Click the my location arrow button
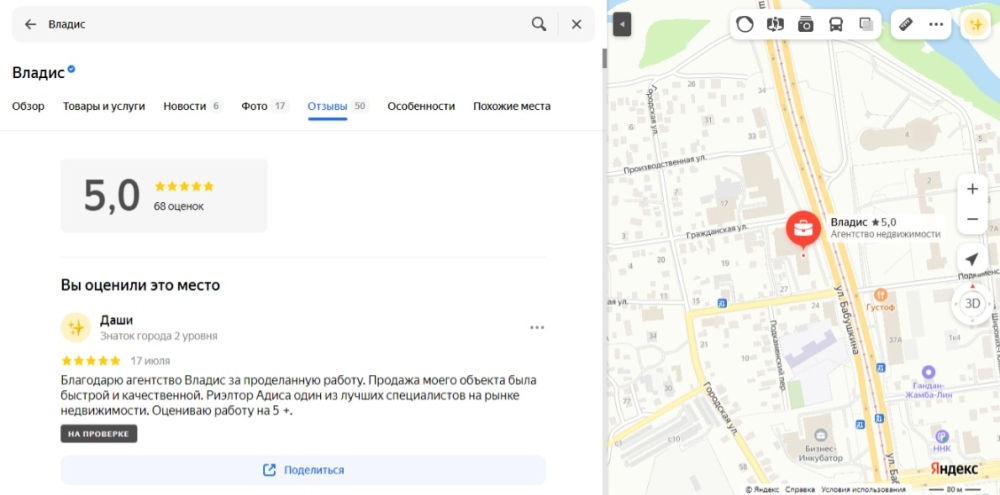Viewport: 1000px width, 495px height. pyautogui.click(x=972, y=259)
